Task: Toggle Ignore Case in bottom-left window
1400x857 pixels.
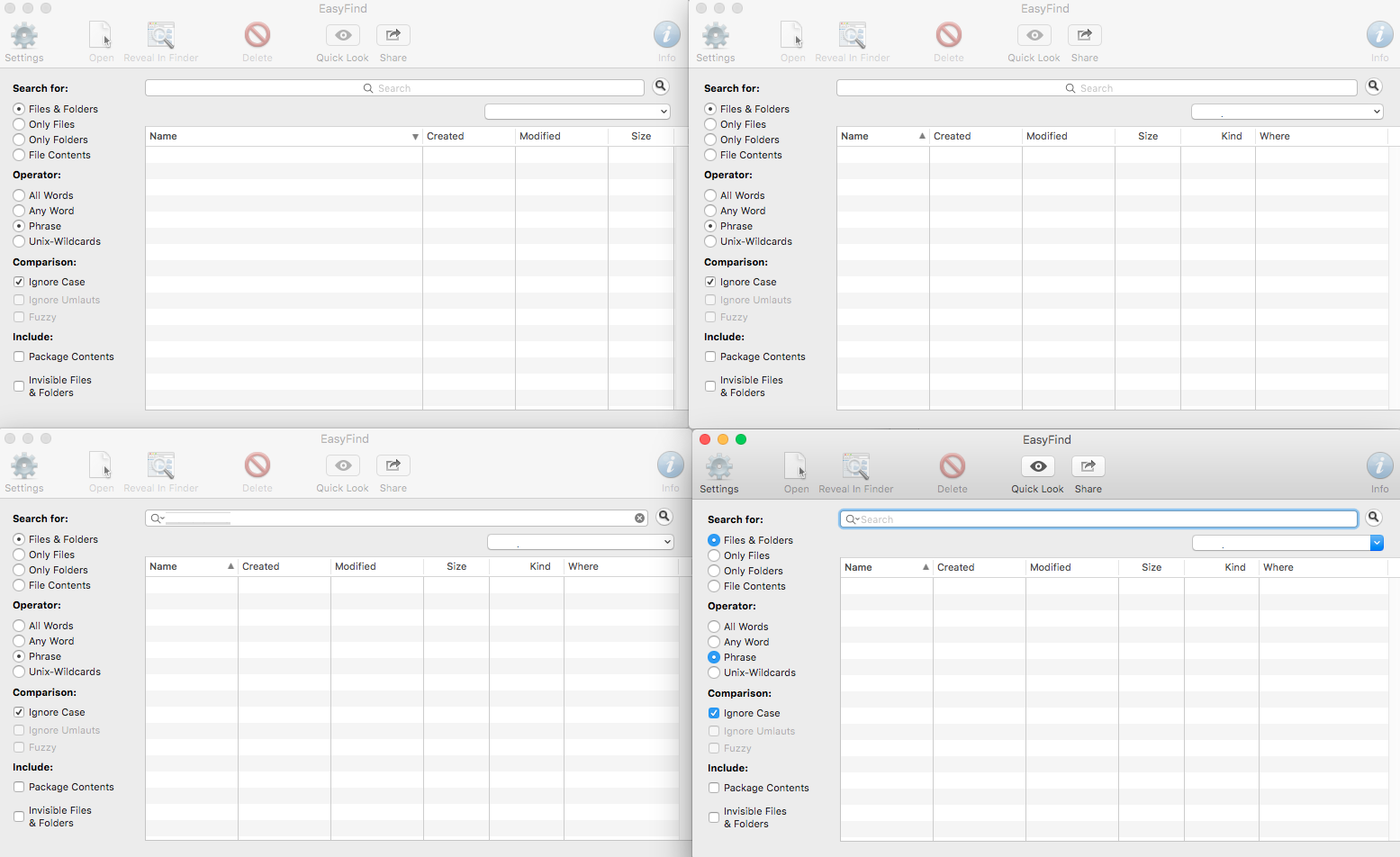Action: pyautogui.click(x=19, y=712)
